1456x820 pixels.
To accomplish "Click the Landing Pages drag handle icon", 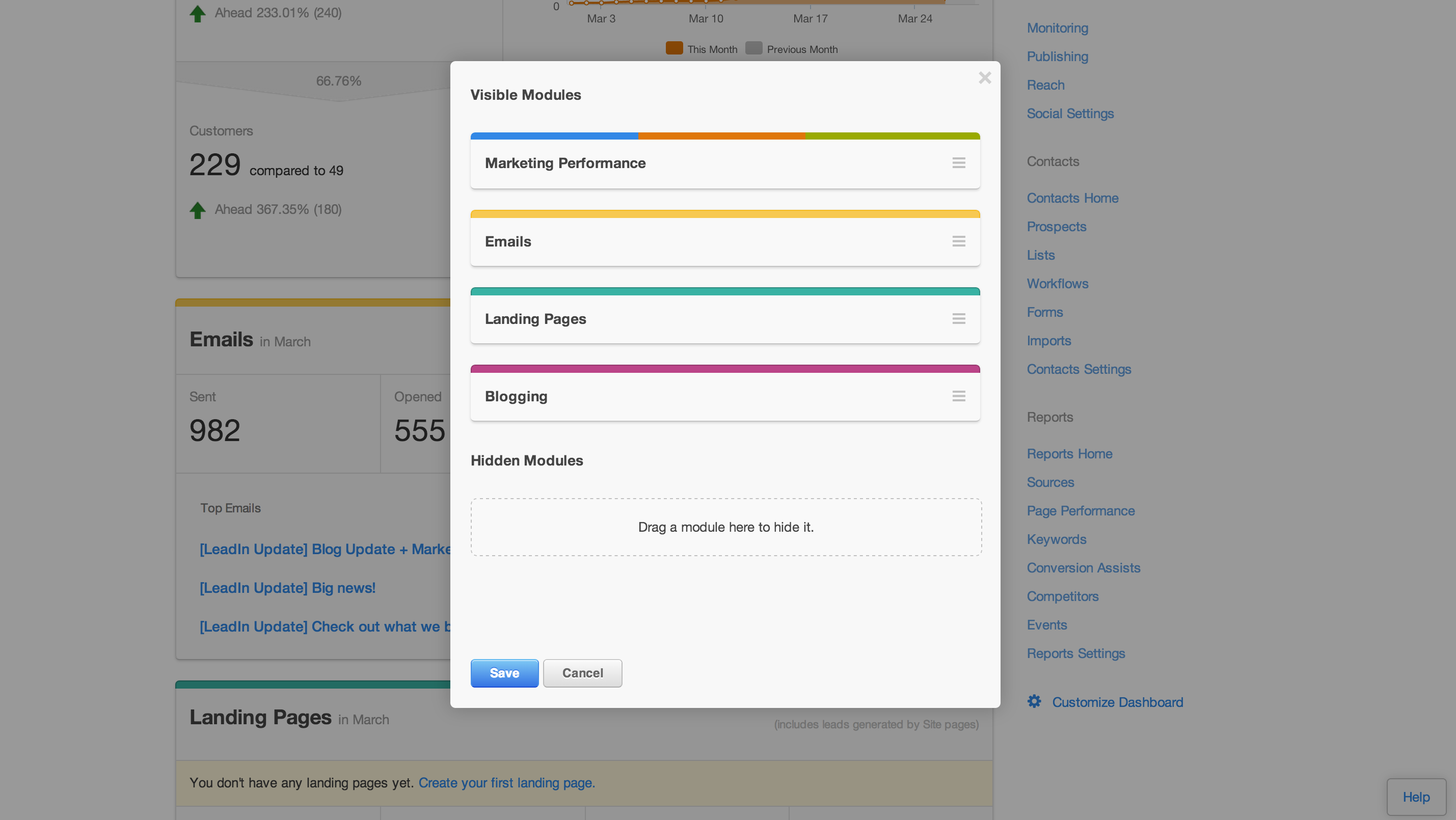I will pos(959,319).
